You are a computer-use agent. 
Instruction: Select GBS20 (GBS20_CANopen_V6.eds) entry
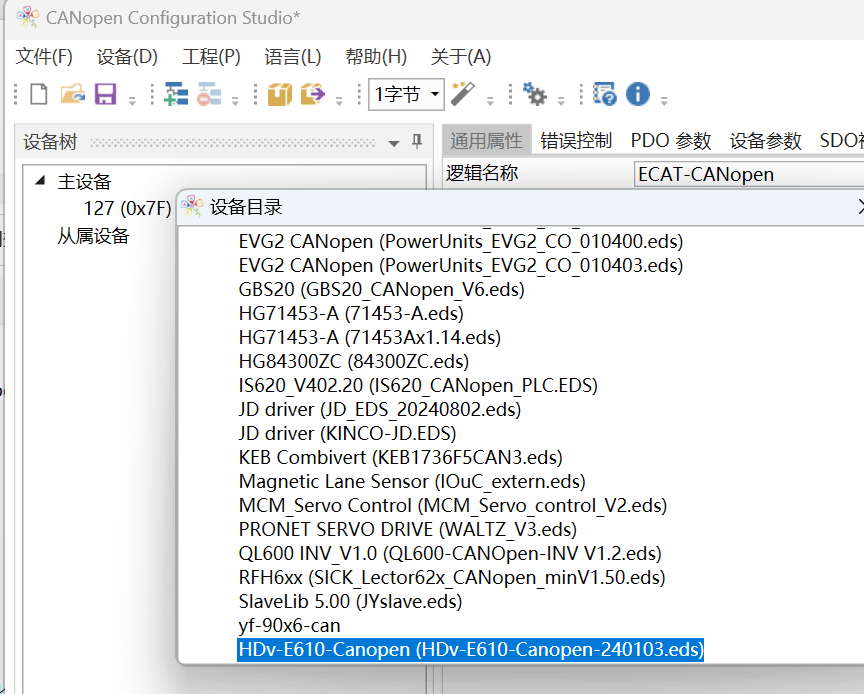click(x=381, y=289)
